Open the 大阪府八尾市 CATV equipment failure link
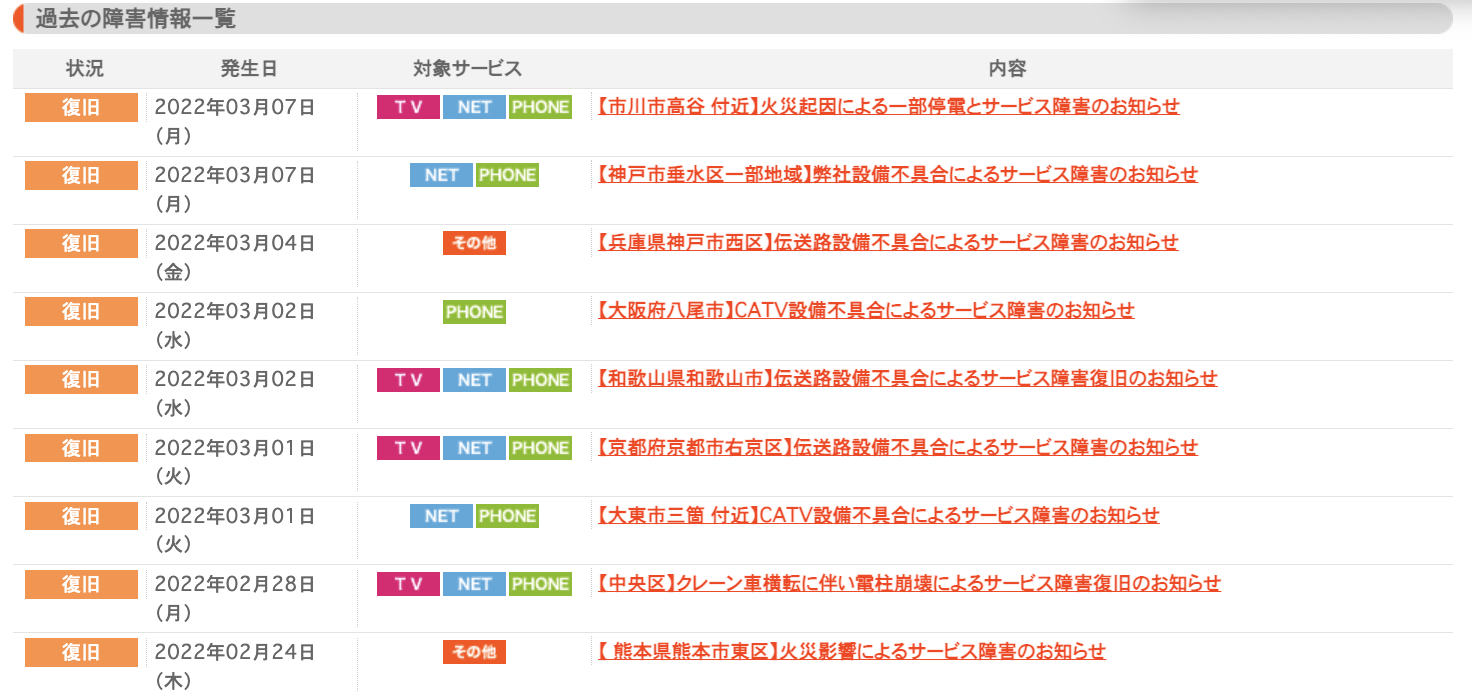1472x691 pixels. point(865,310)
